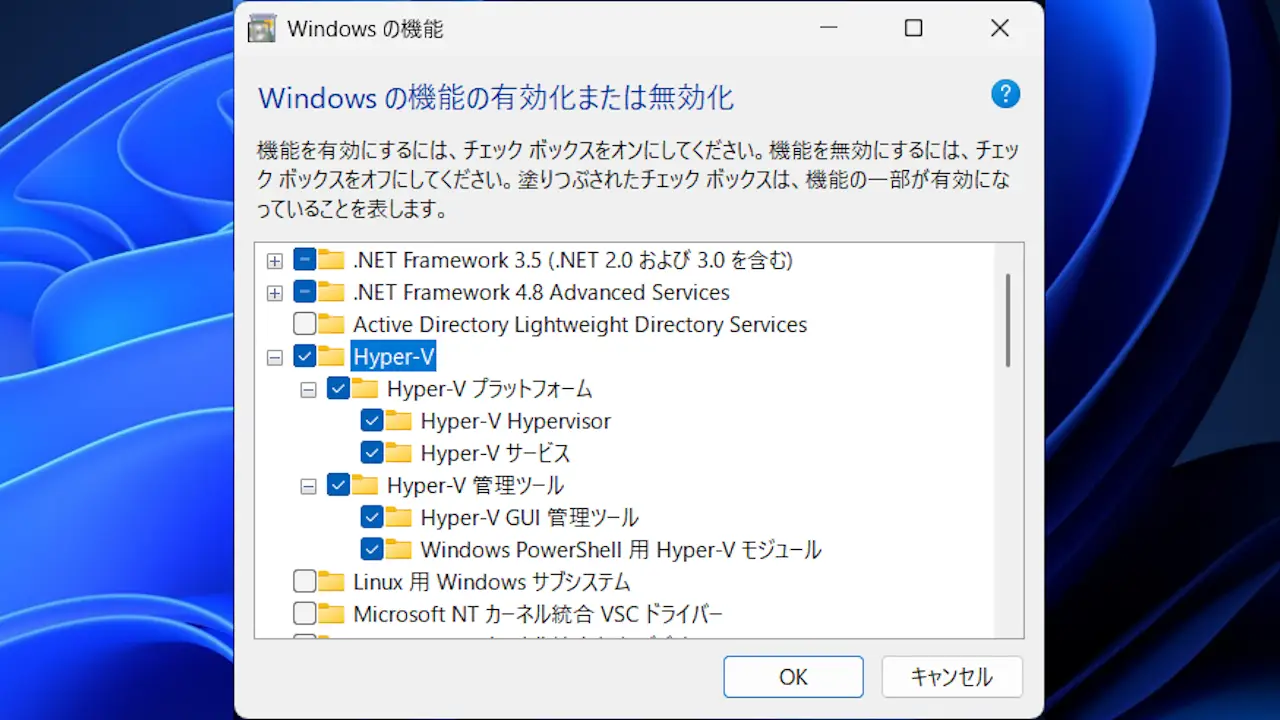This screenshot has width=1280, height=720.
Task: Click the feature list vertical scrollbar thumb
Action: [x=1008, y=320]
